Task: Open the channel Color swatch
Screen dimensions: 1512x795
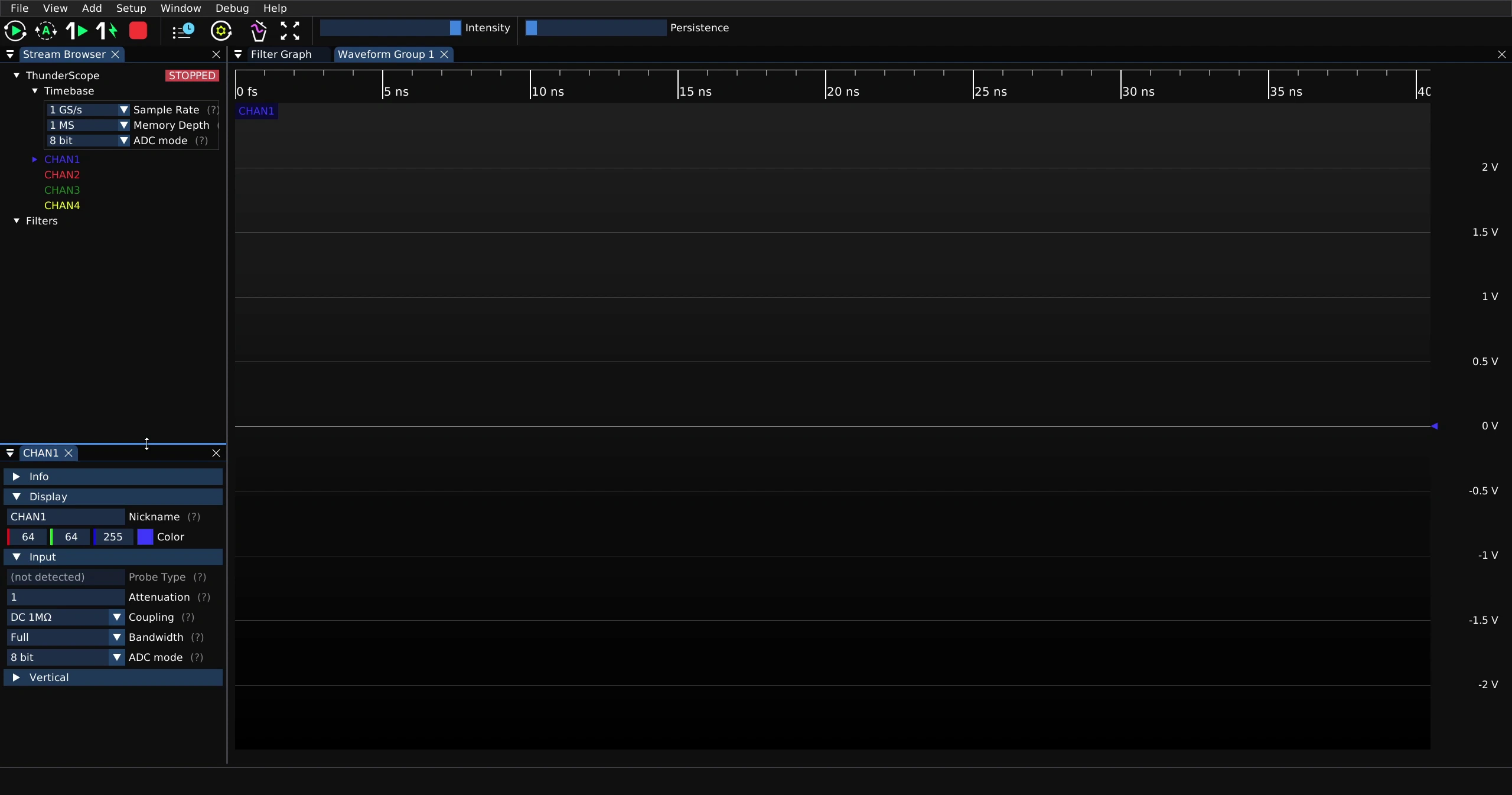Action: click(x=145, y=537)
